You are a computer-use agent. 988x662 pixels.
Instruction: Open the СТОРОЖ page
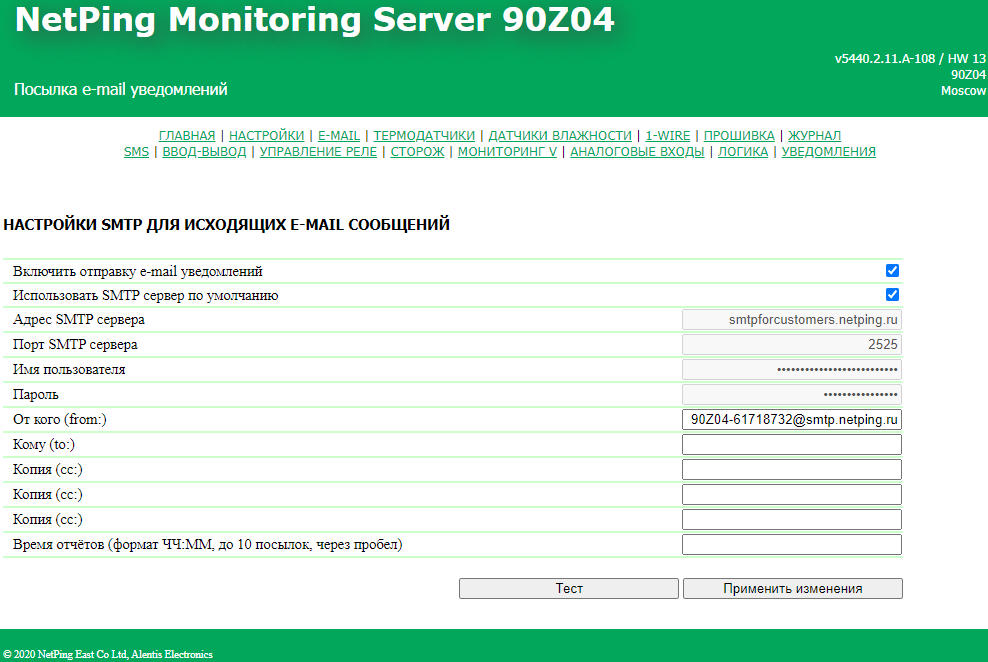(x=417, y=152)
